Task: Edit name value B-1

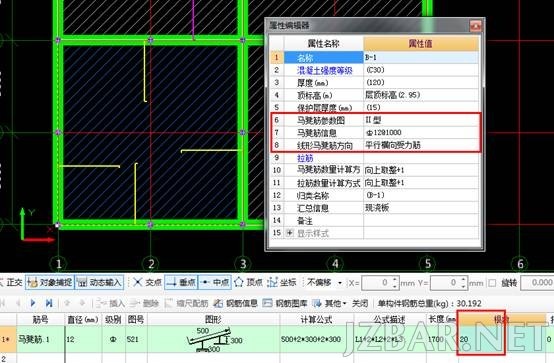Action: click(x=421, y=57)
